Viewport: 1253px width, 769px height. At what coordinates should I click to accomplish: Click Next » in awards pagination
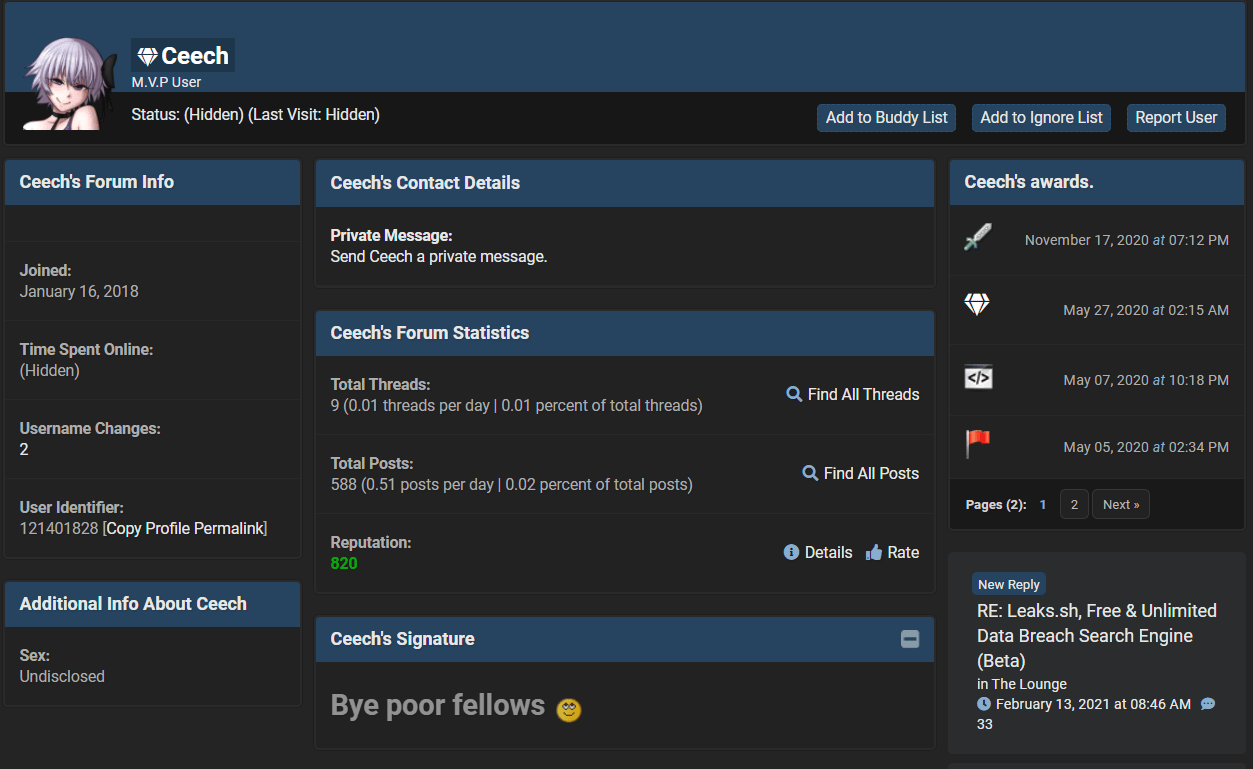point(1121,504)
